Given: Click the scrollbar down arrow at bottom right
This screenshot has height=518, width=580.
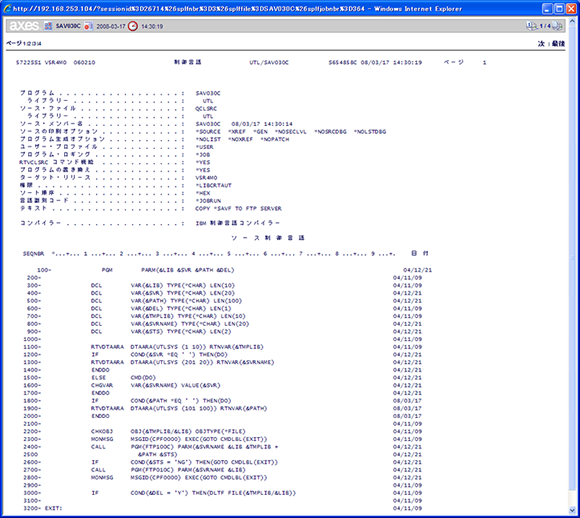Looking at the screenshot, I should pos(573,511).
